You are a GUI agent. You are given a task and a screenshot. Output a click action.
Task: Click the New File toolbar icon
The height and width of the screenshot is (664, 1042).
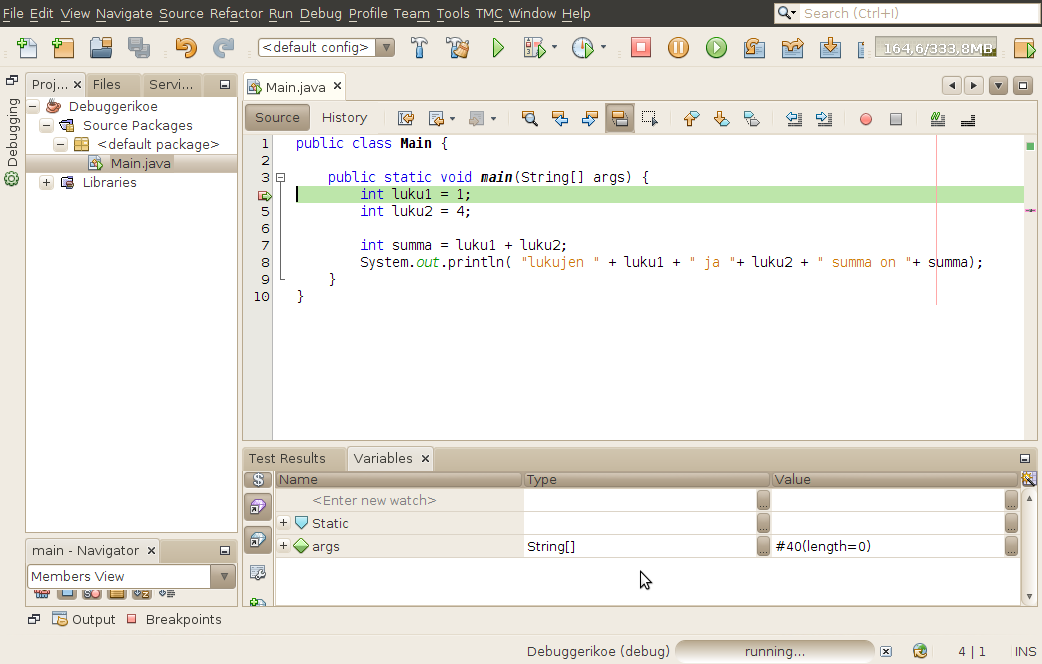[x=27, y=47]
